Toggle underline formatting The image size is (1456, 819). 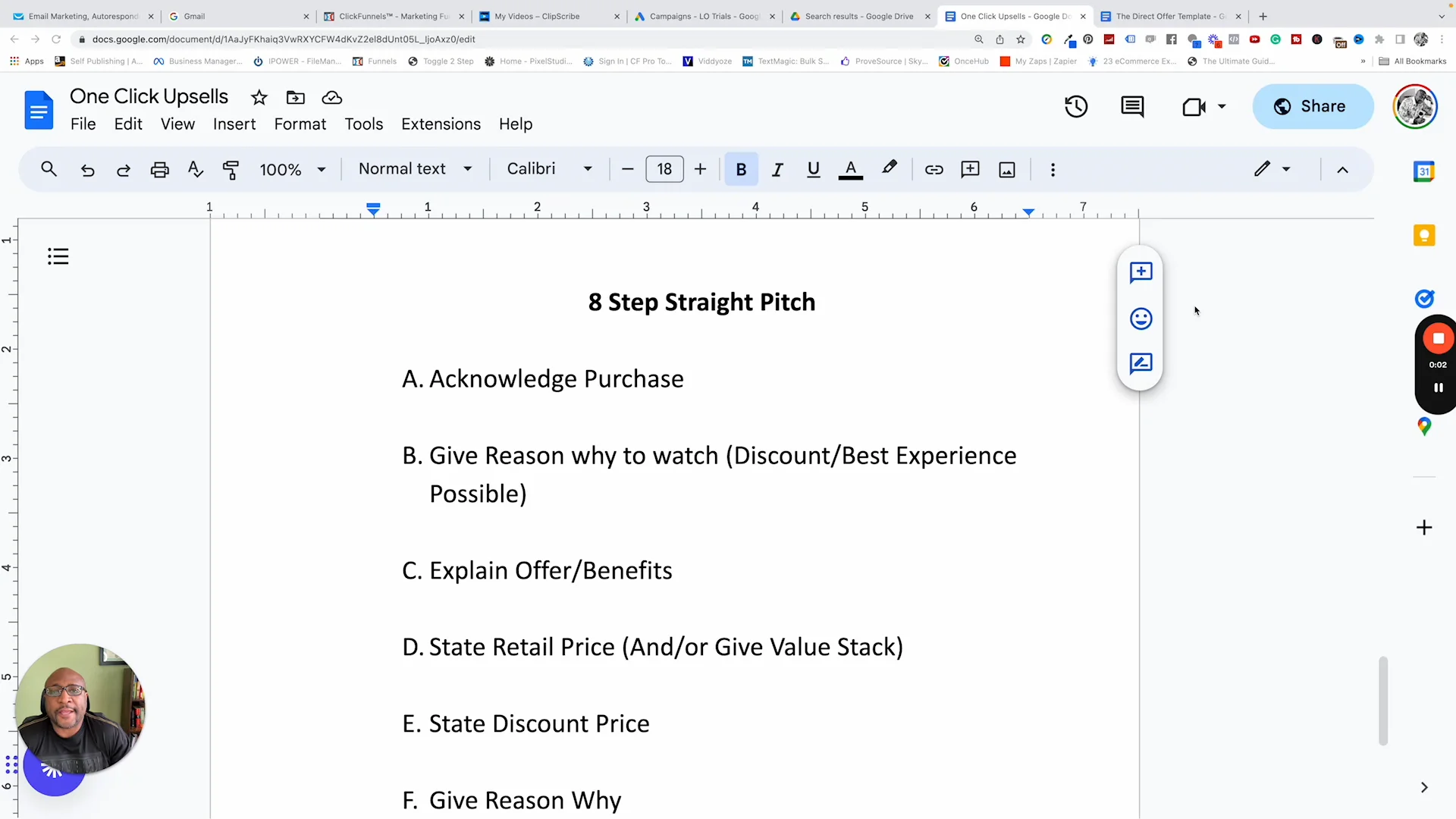tap(813, 170)
